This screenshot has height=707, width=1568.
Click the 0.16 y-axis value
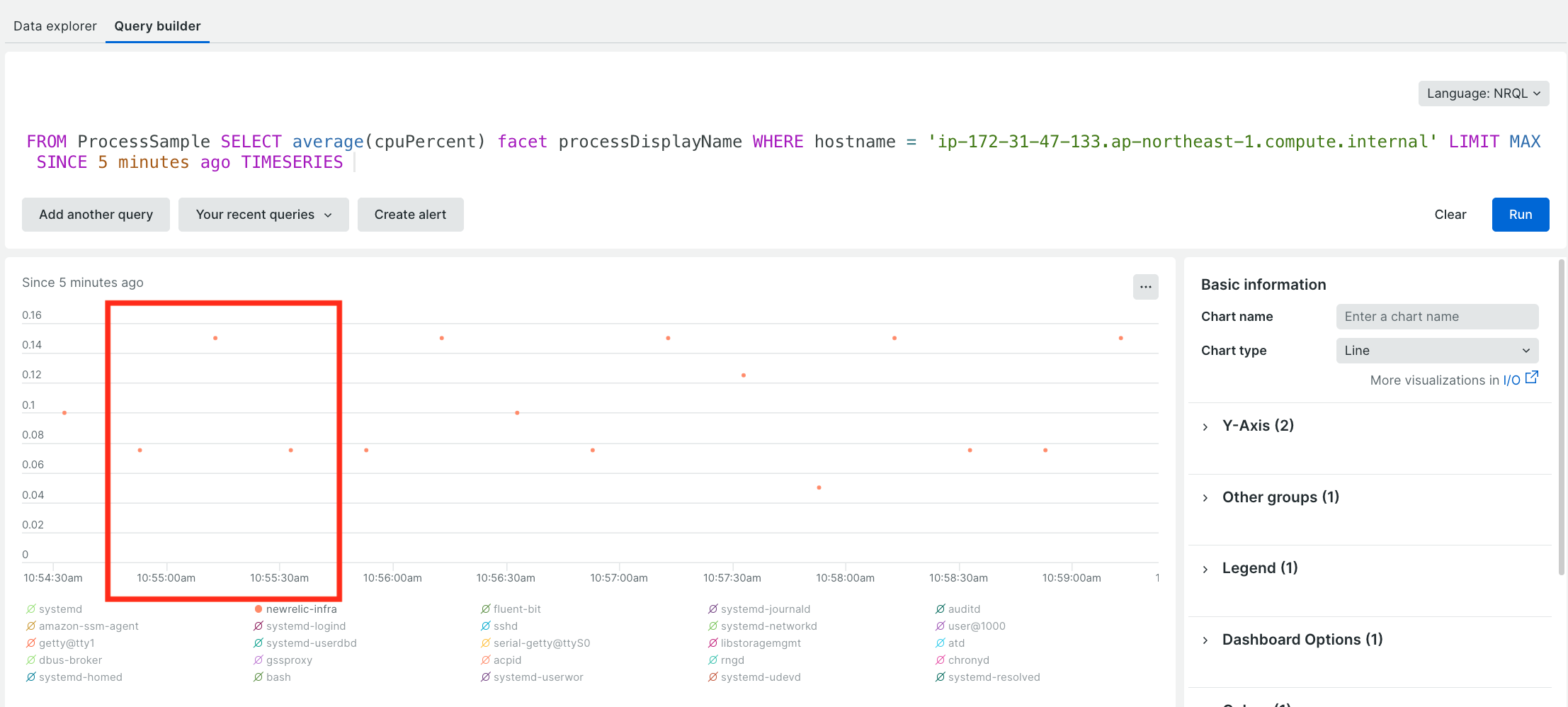pyautogui.click(x=32, y=315)
